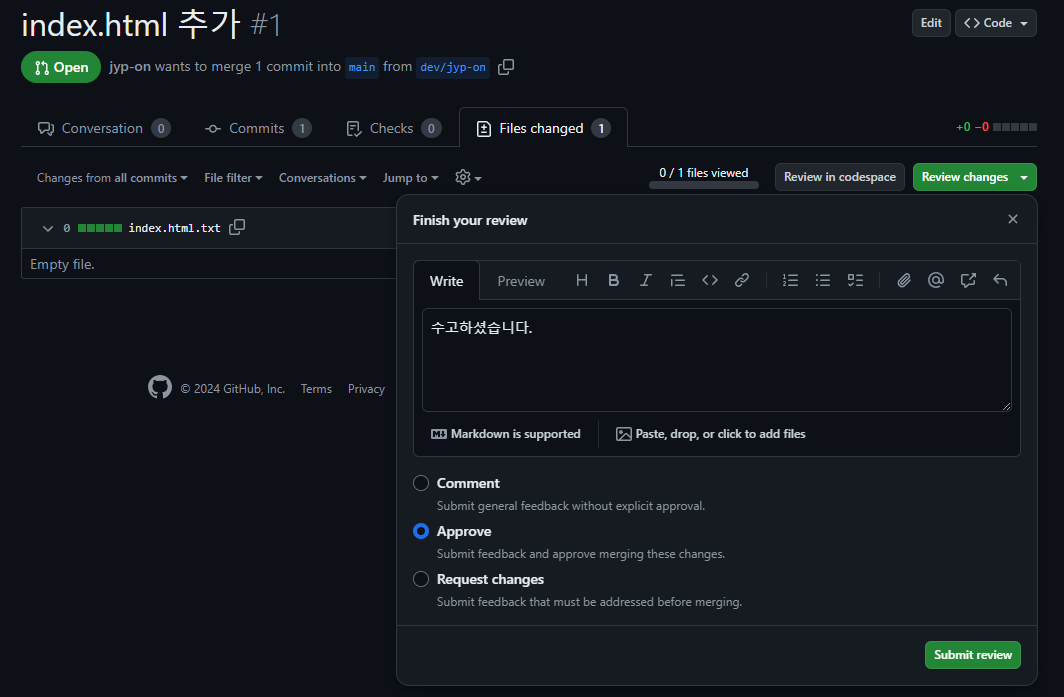Click inside the review comment text area

tap(717, 360)
